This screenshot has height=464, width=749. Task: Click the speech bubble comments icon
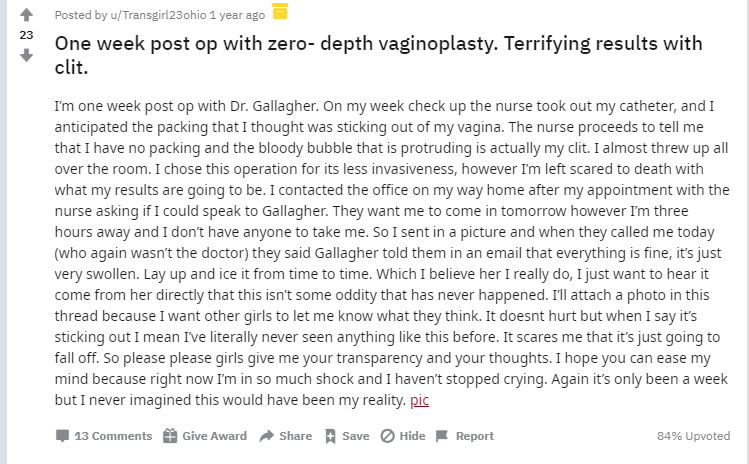click(63, 436)
